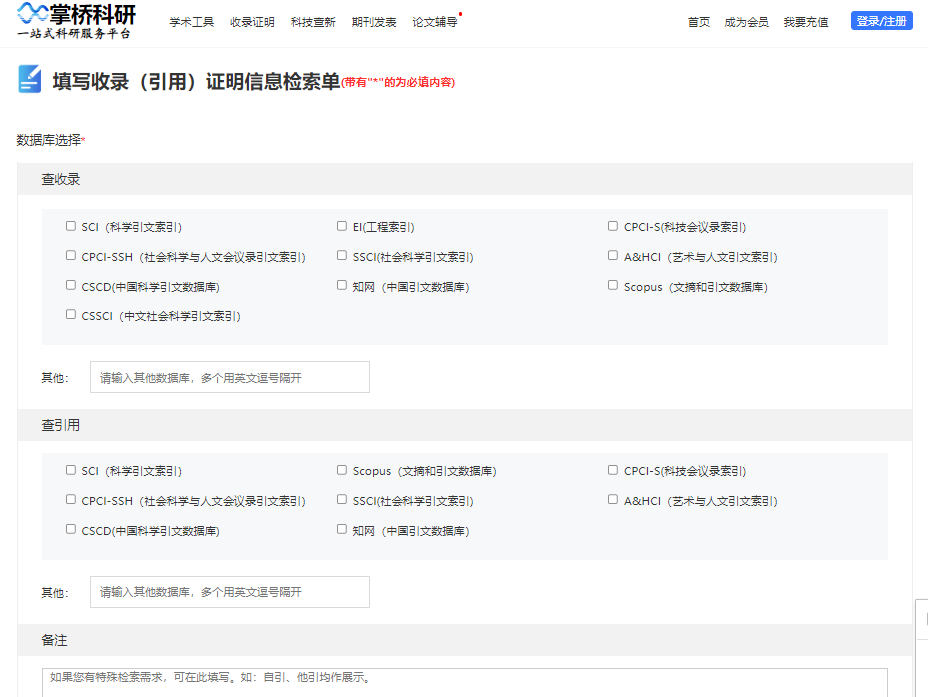The height and width of the screenshot is (697, 928).
Task: Click the 备注 section header
Action: [465, 640]
